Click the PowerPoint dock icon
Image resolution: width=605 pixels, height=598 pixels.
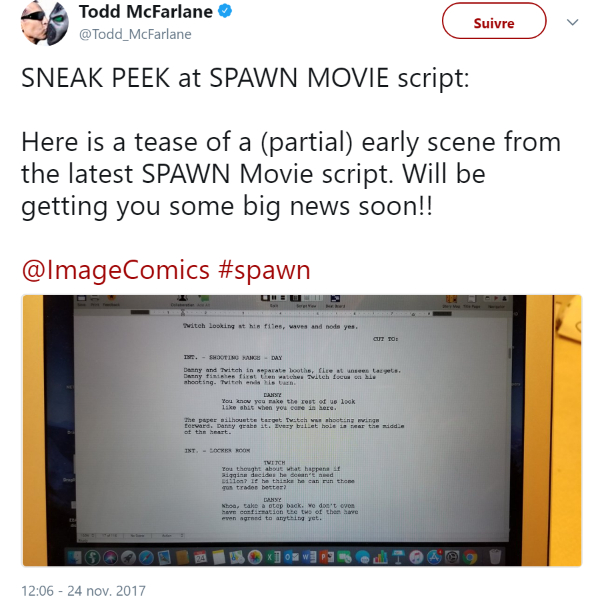pyautogui.click(x=326, y=557)
